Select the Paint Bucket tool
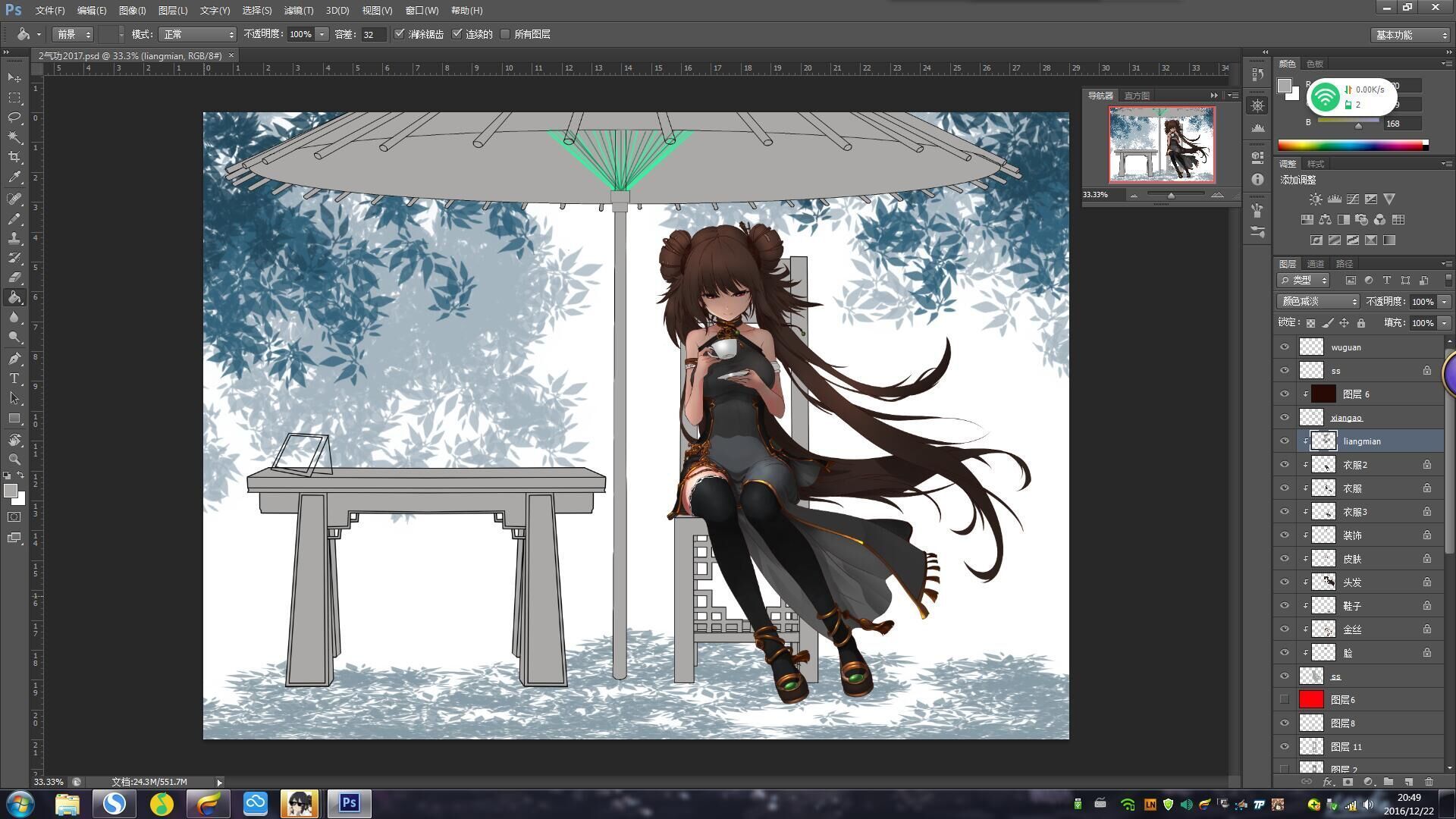1456x819 pixels. coord(14,298)
